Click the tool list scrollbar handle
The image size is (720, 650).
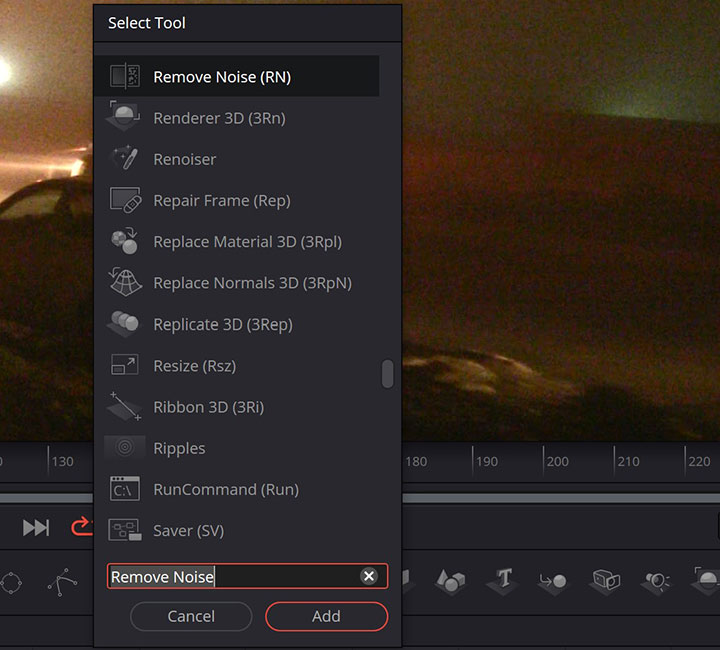(388, 374)
